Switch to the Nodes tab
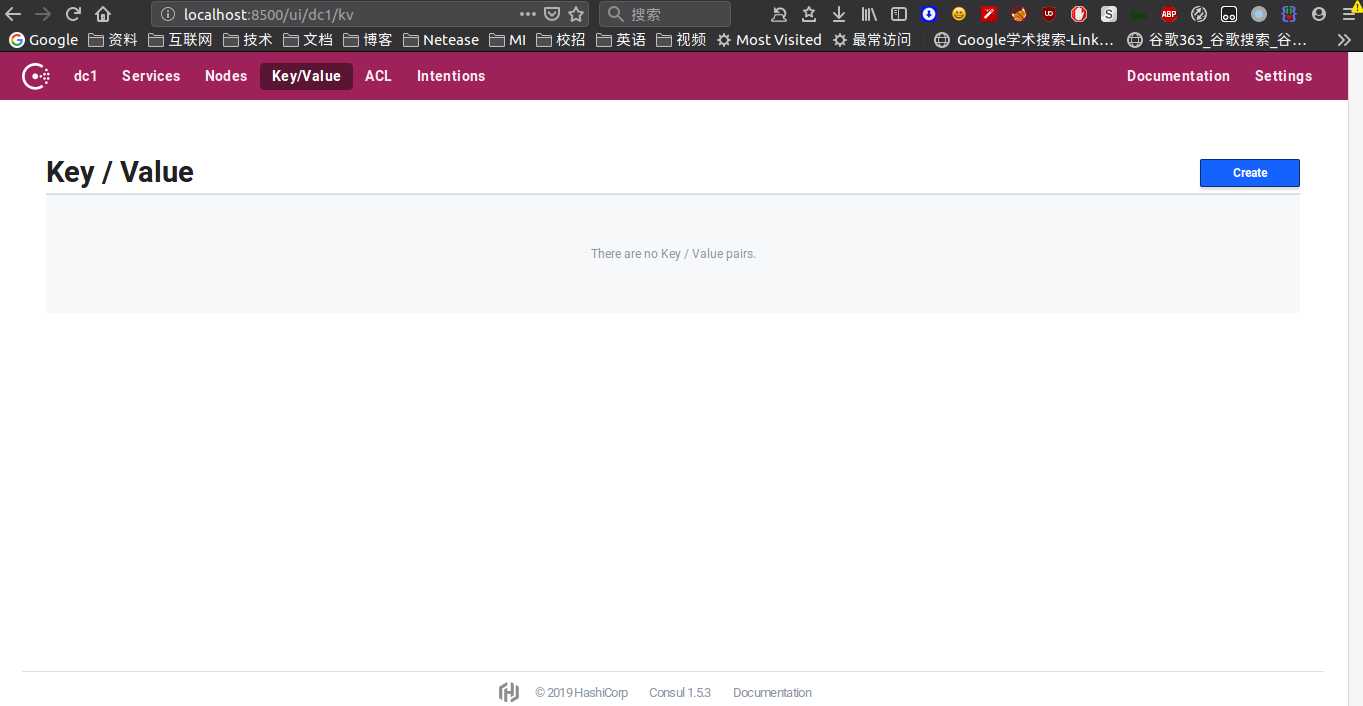1363x706 pixels. click(226, 76)
